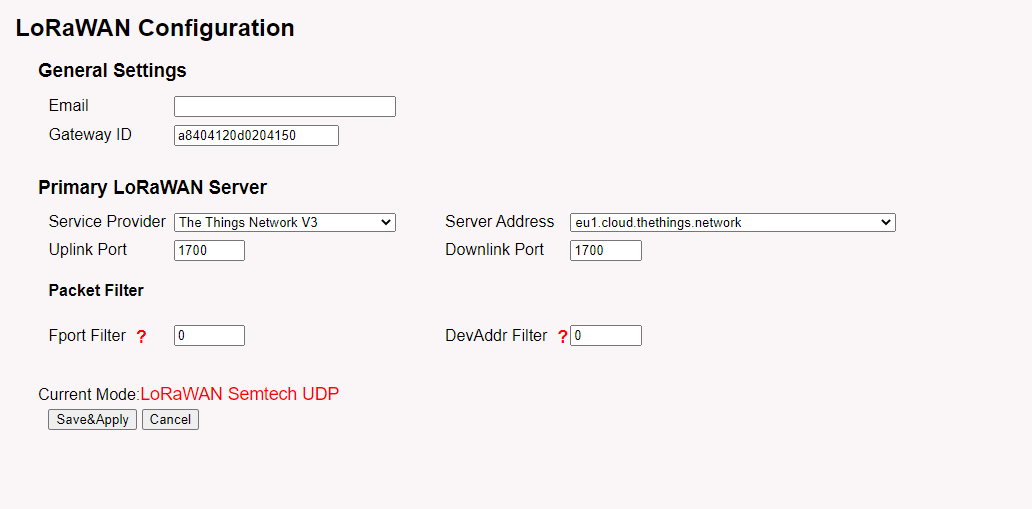Click the DevAddr Filter help question mark

click(x=563, y=336)
